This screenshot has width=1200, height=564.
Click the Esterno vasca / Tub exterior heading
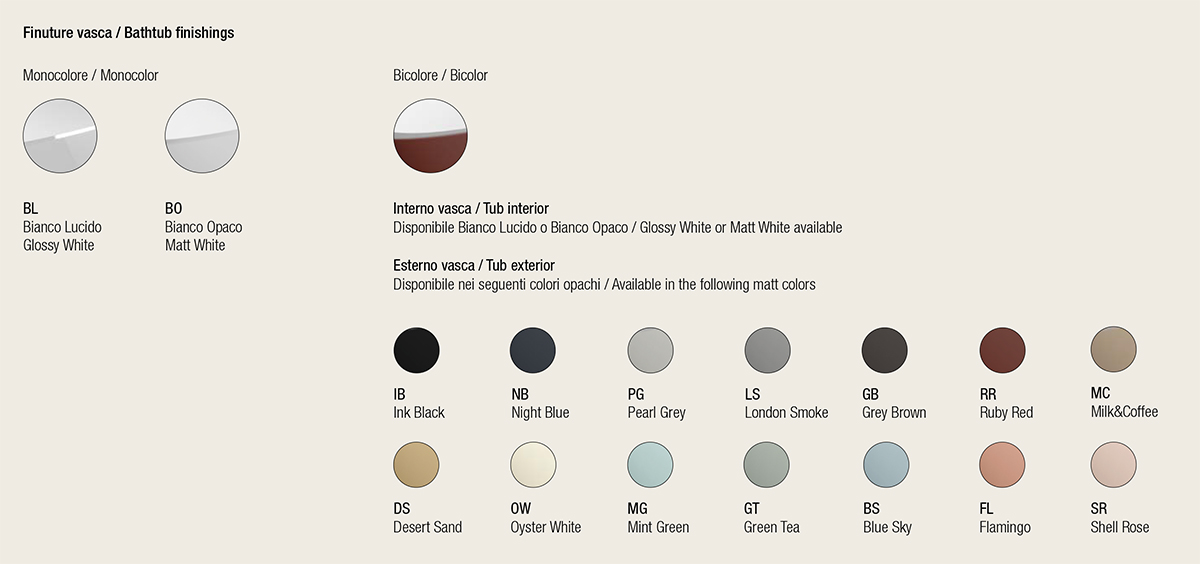474,265
